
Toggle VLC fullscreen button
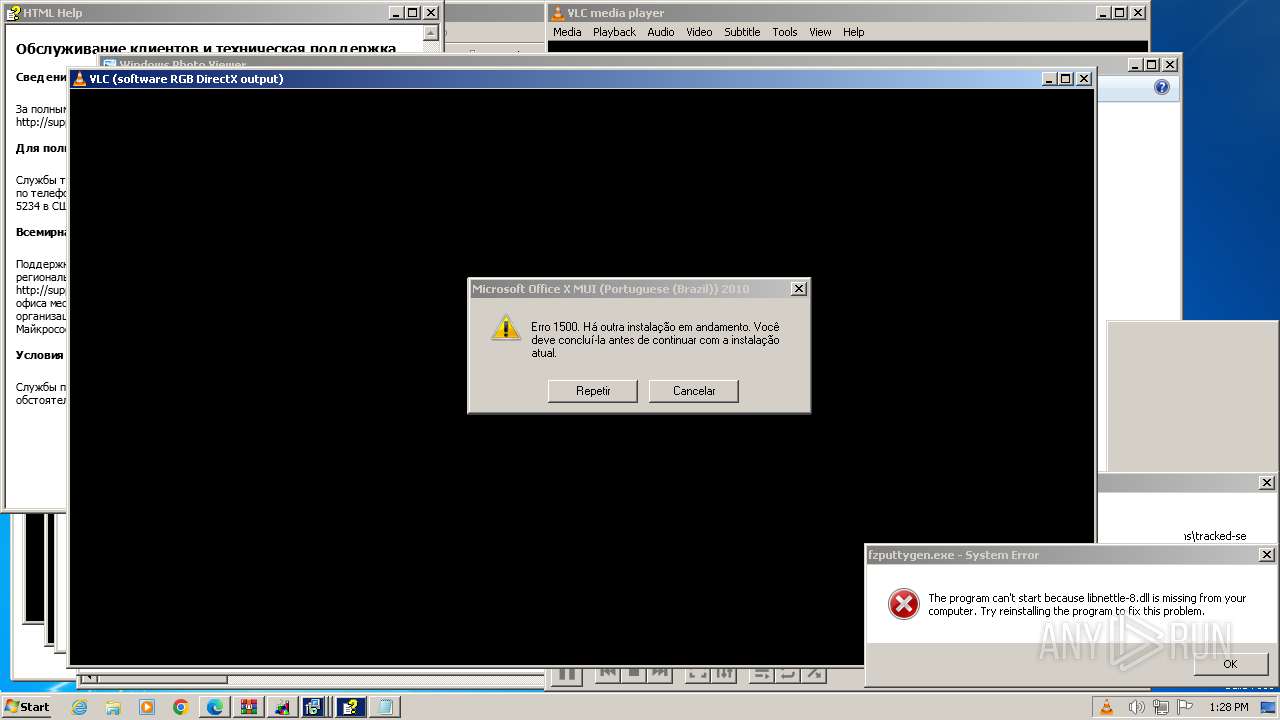(x=698, y=675)
